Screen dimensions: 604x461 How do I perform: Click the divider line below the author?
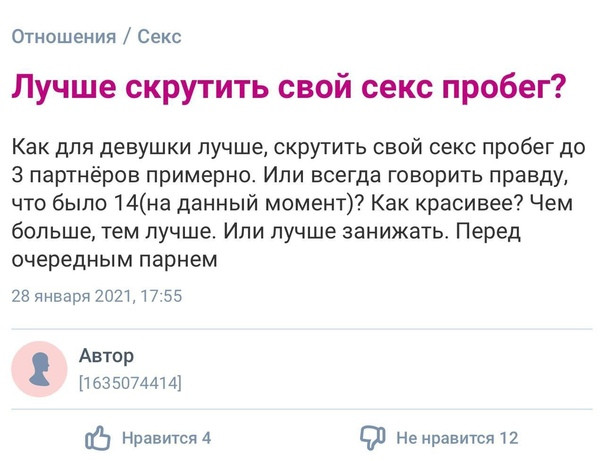302,409
